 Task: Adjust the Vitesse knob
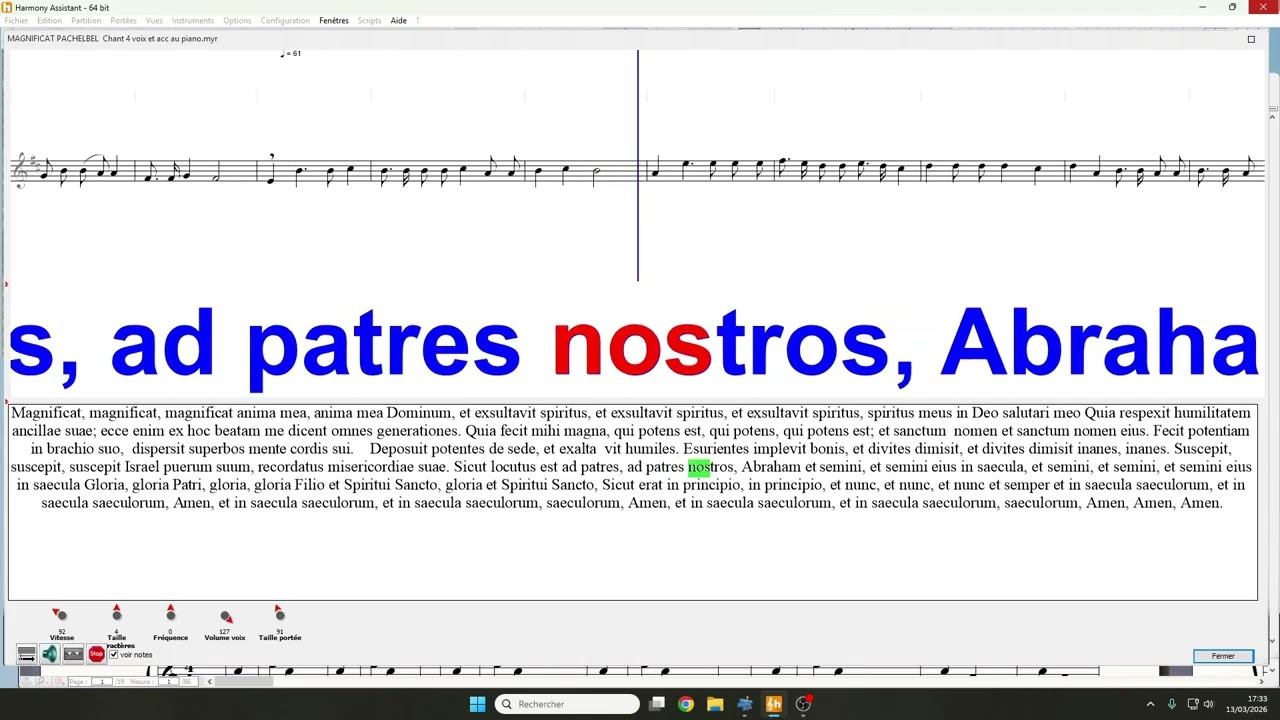point(60,614)
